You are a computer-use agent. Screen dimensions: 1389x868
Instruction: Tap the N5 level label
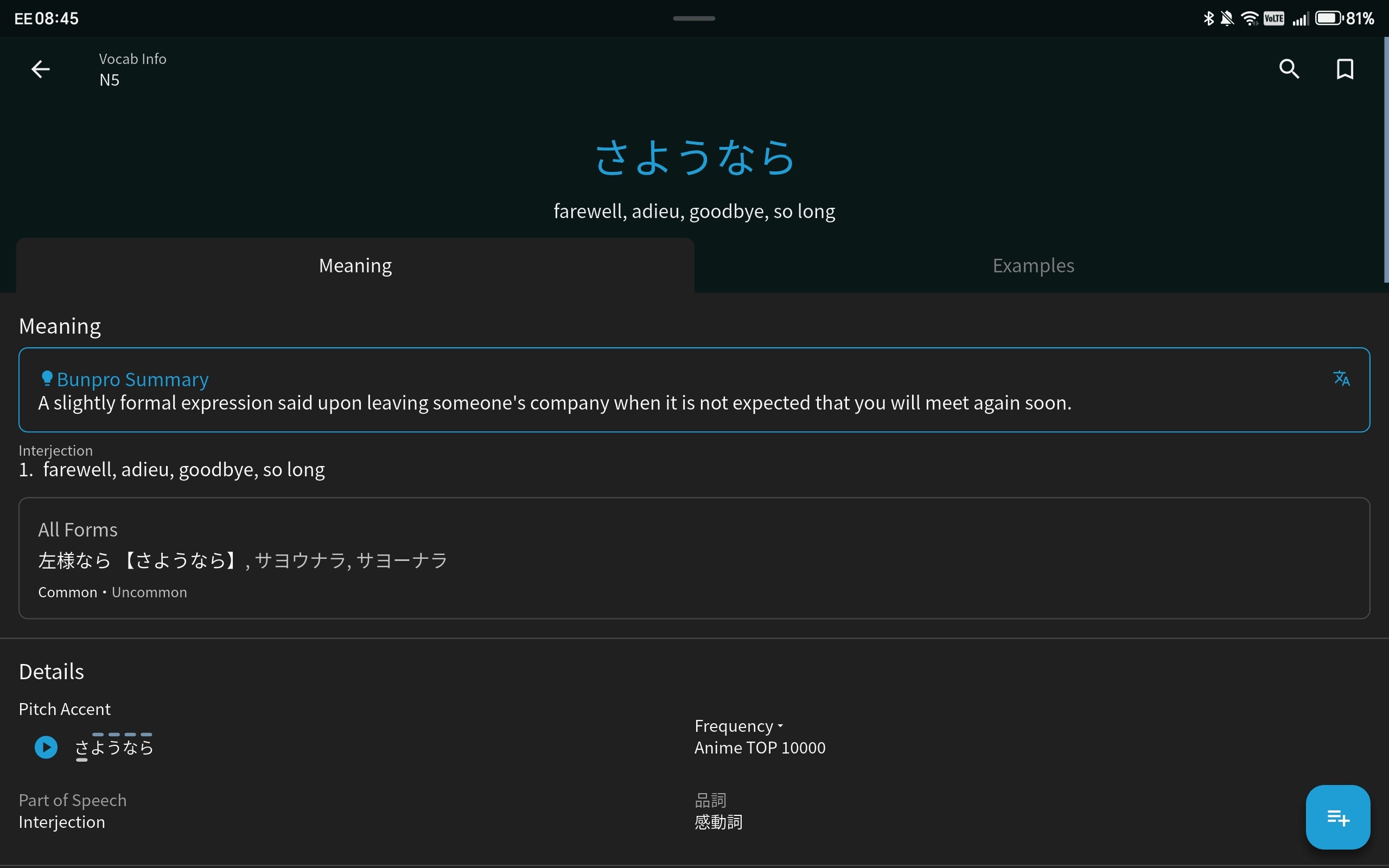109,80
